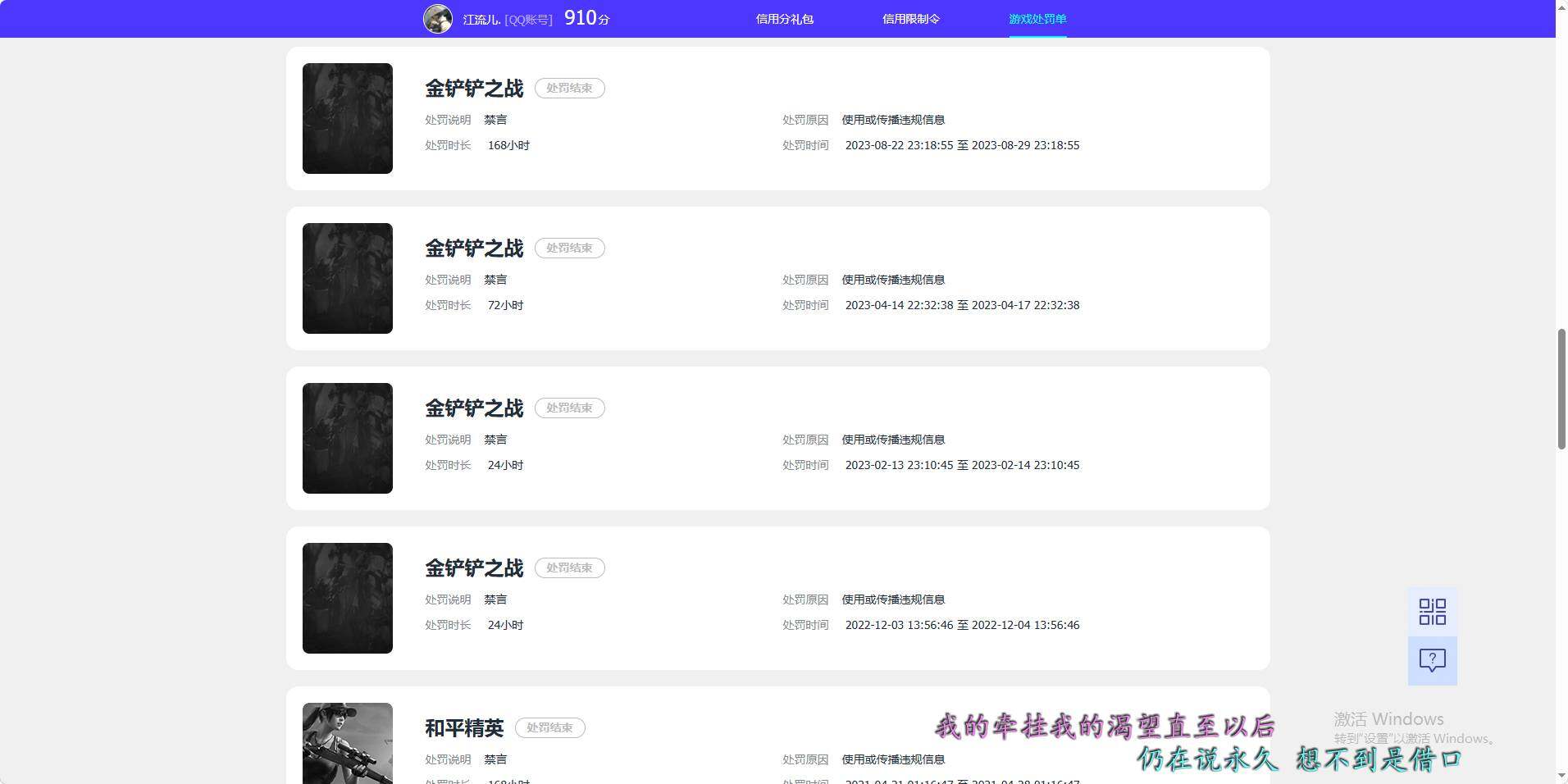This screenshot has width=1568, height=784.
Task: Click game thumbnail of the 72小时 record
Action: pyautogui.click(x=348, y=278)
